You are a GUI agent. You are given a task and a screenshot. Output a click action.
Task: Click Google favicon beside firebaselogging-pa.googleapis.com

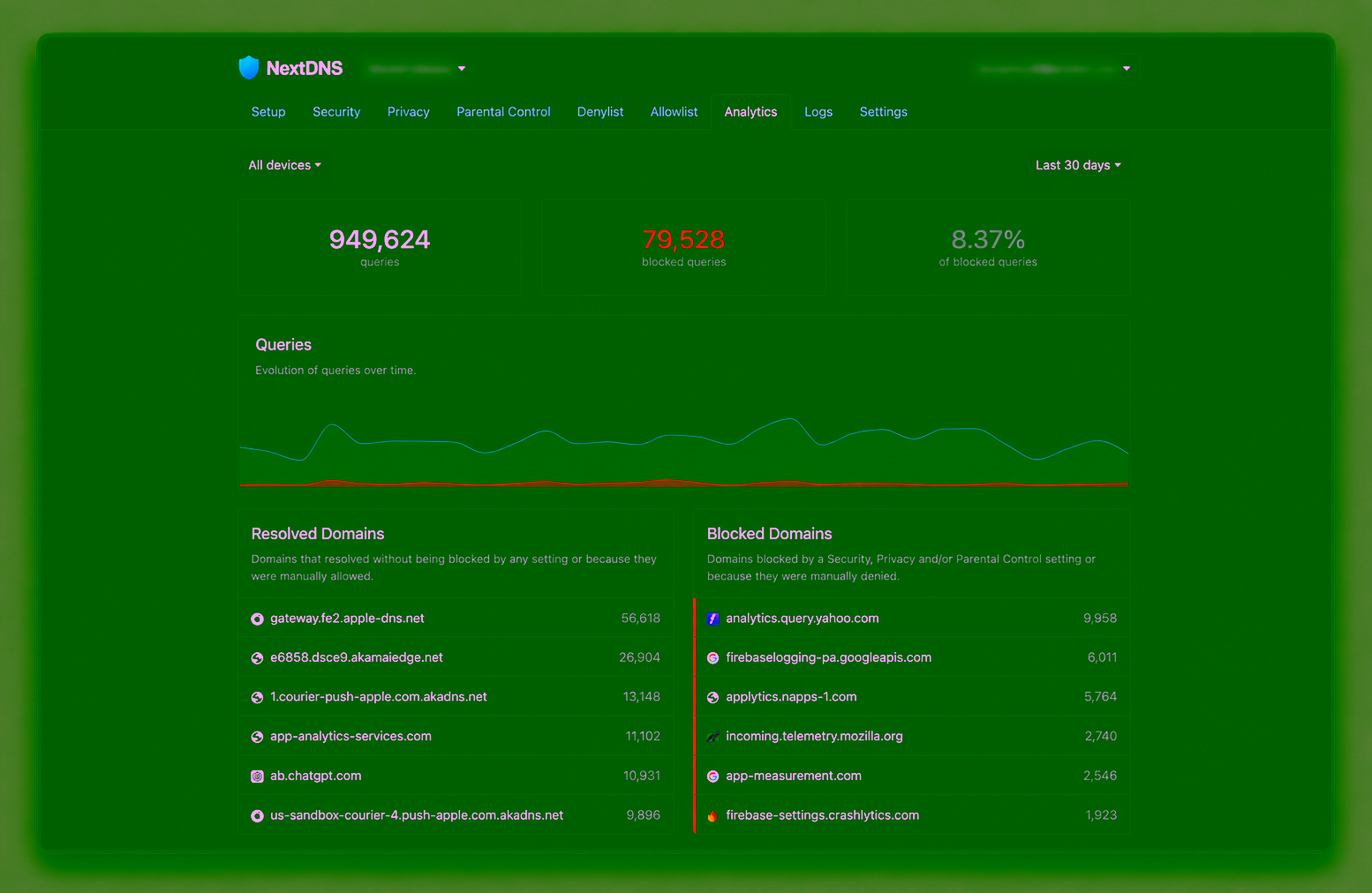[712, 658]
